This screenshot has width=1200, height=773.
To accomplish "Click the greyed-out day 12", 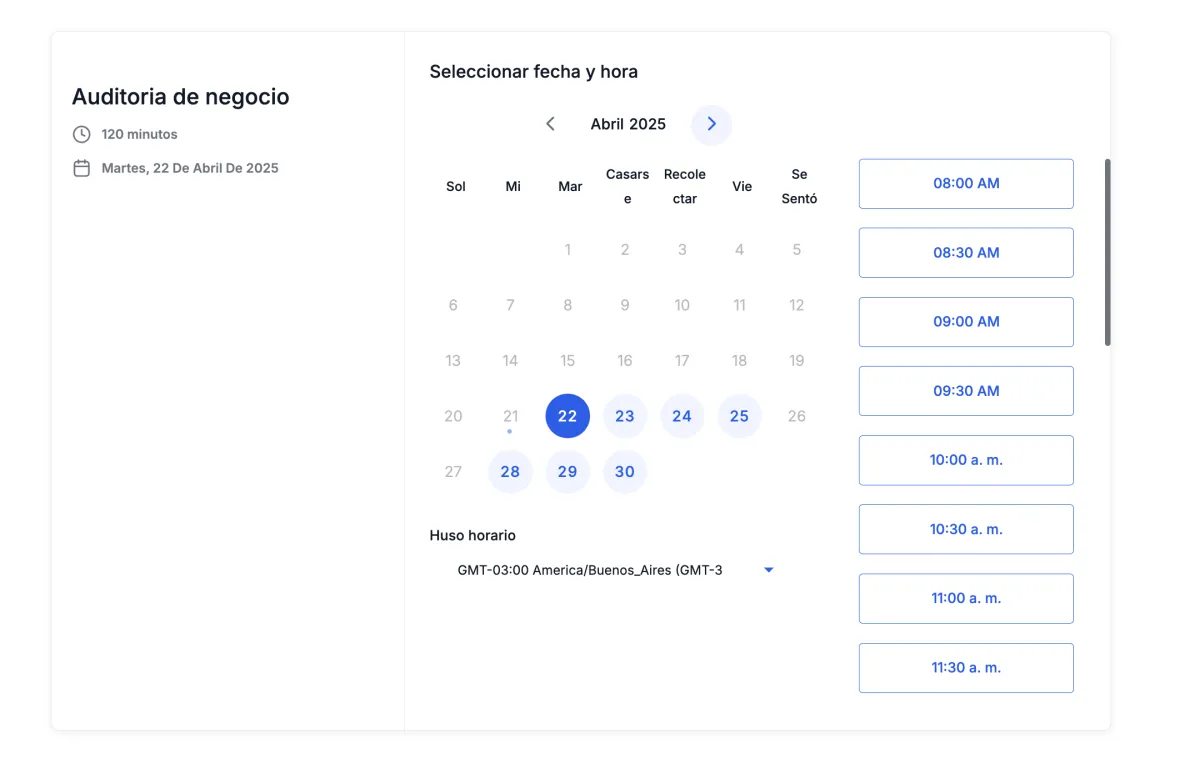I will pyautogui.click(x=796, y=305).
